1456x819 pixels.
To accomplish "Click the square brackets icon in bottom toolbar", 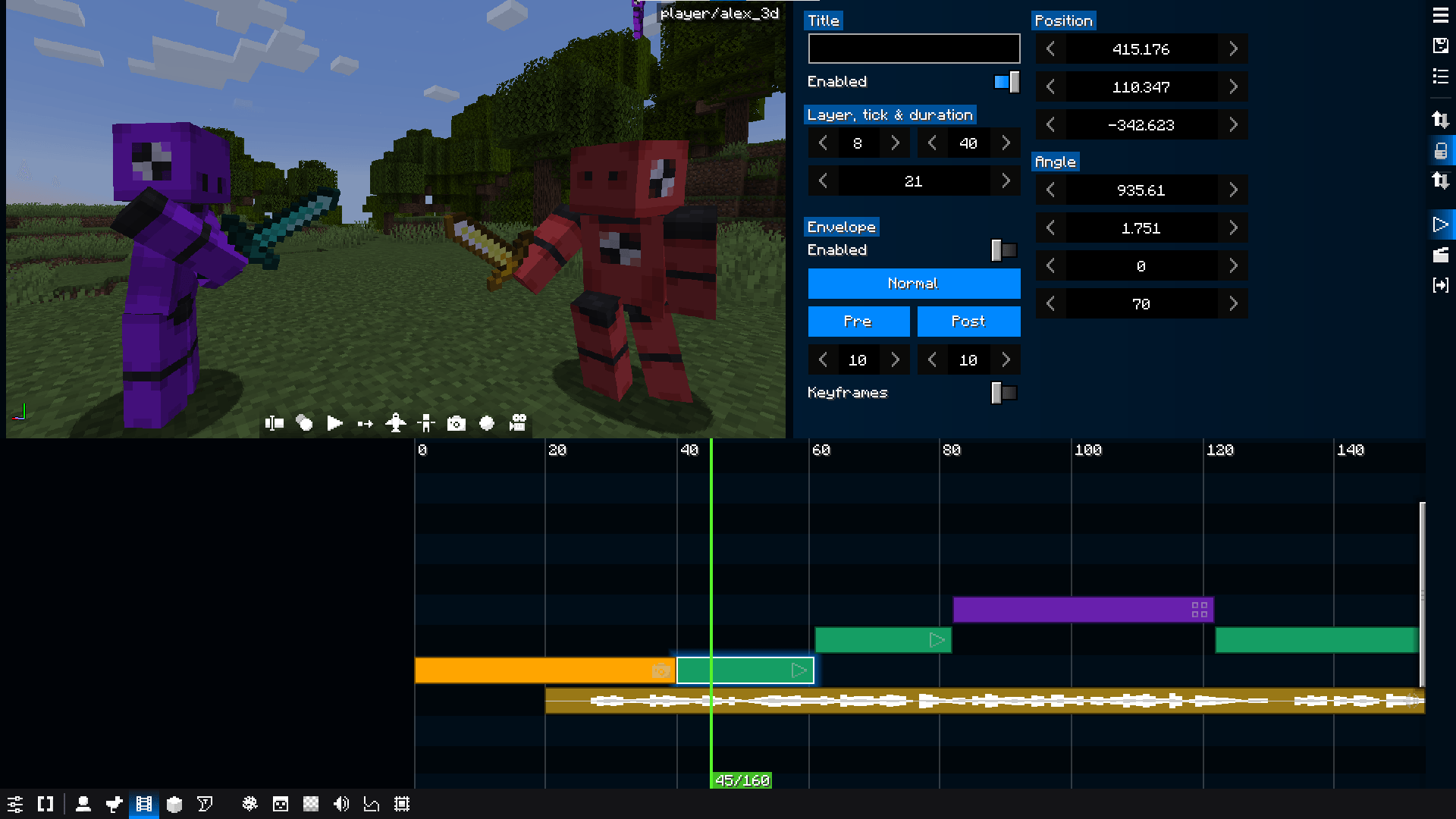I will (45, 804).
